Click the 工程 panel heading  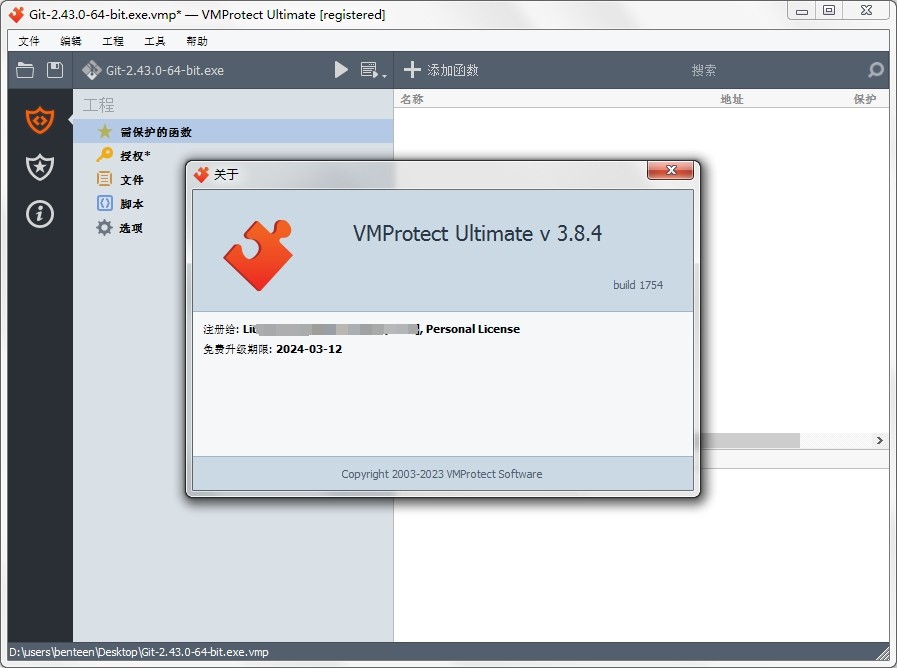coord(98,105)
